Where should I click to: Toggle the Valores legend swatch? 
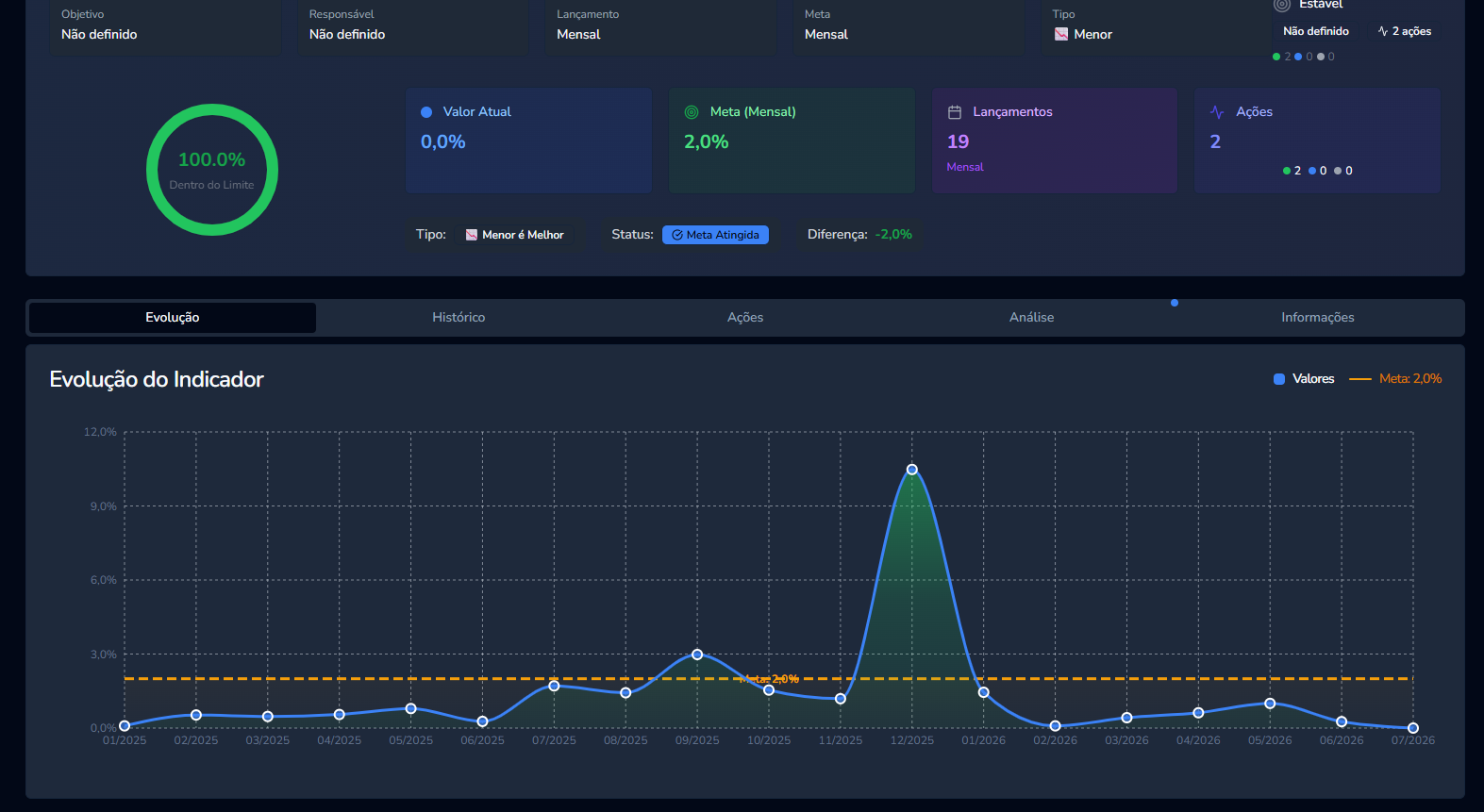click(x=1279, y=379)
